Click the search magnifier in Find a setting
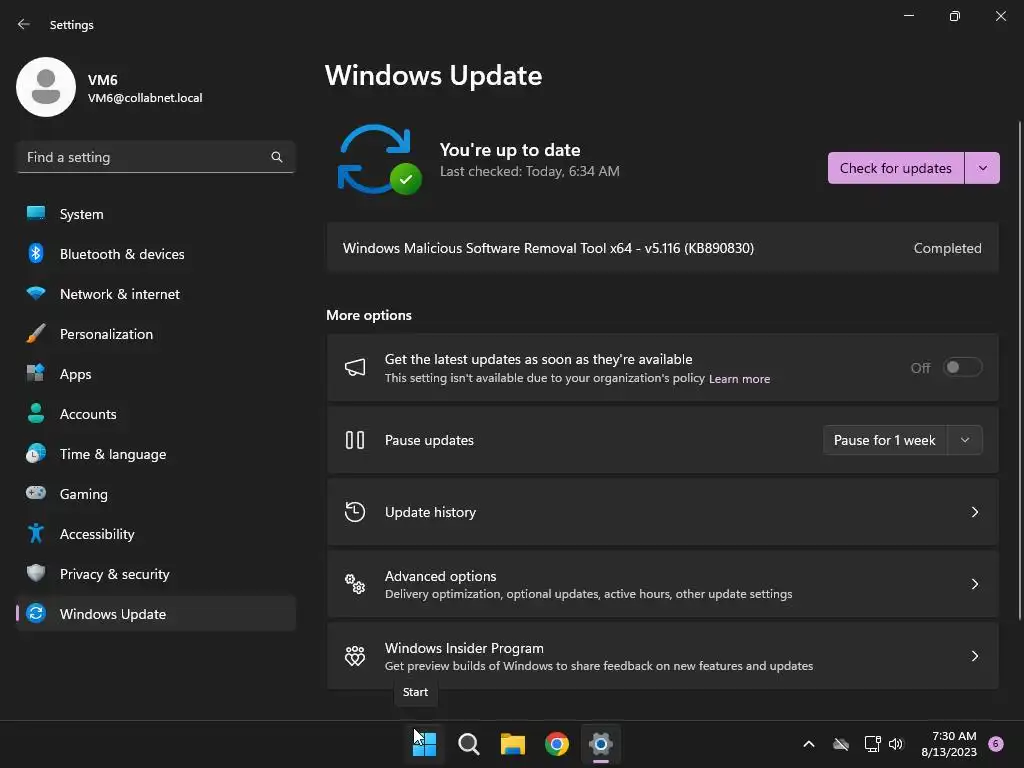Screen dimensions: 1024x768 tap(277, 157)
